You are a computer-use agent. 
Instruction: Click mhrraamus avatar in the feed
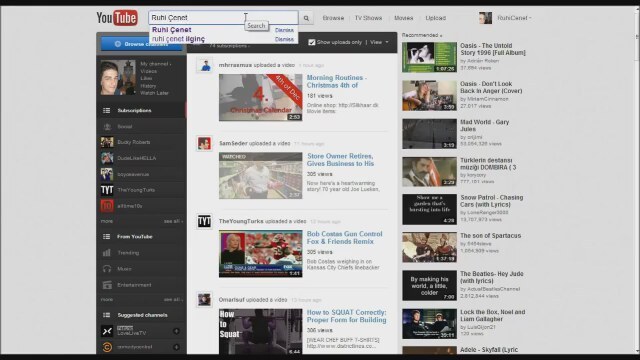(204, 65)
